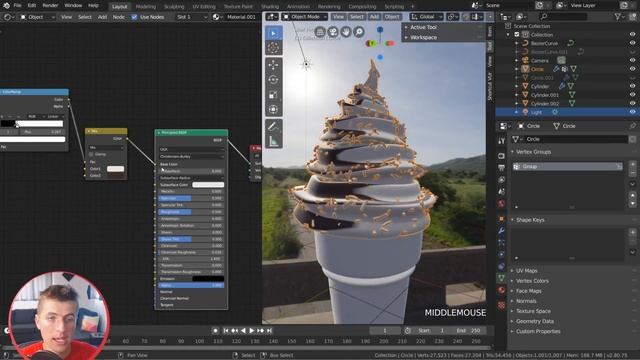Image resolution: width=640 pixels, height=360 pixels.
Task: Click the viewport header Select menu
Action: click(356, 17)
